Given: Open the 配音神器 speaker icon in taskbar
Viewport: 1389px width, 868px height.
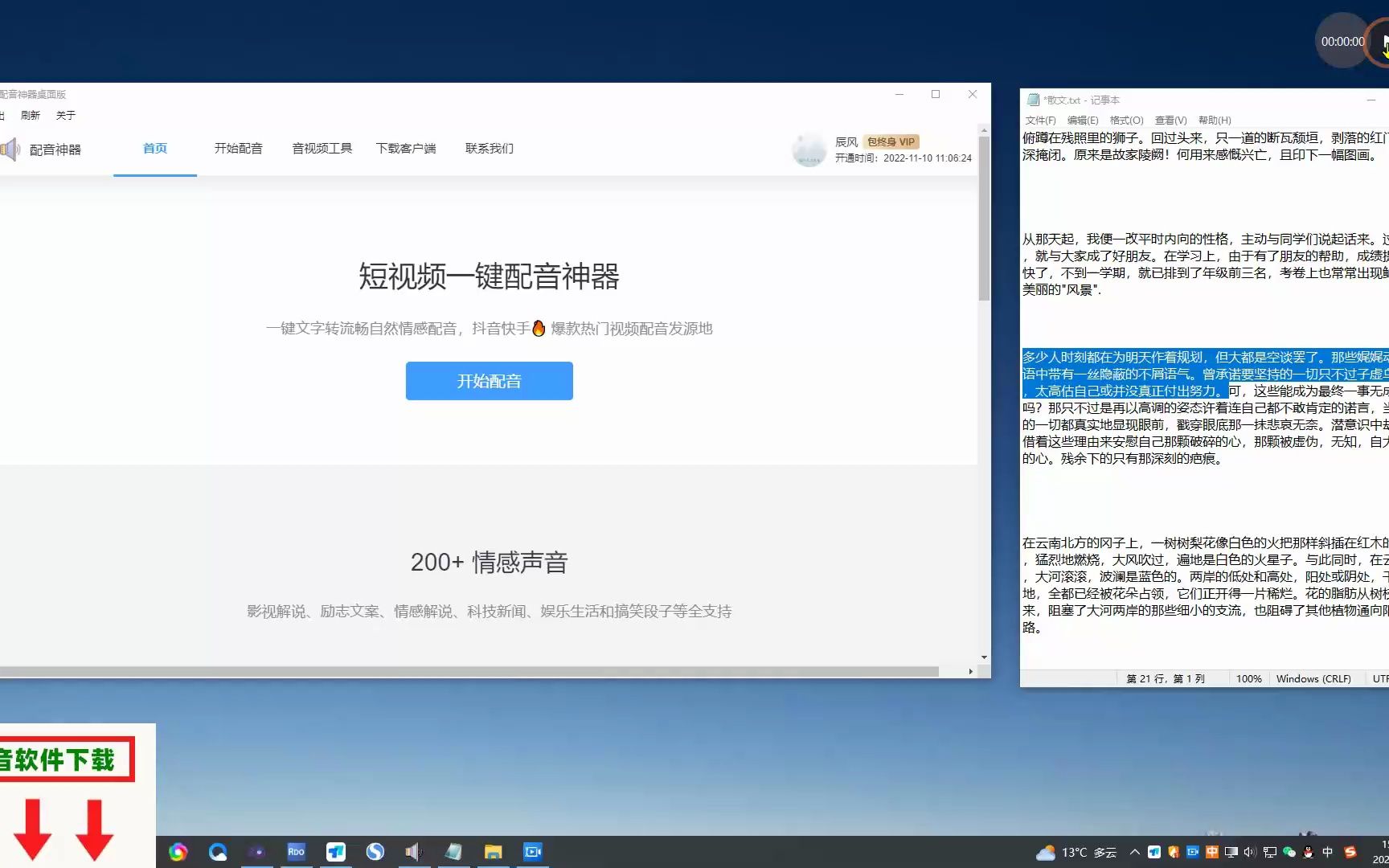Looking at the screenshot, I should [x=414, y=852].
